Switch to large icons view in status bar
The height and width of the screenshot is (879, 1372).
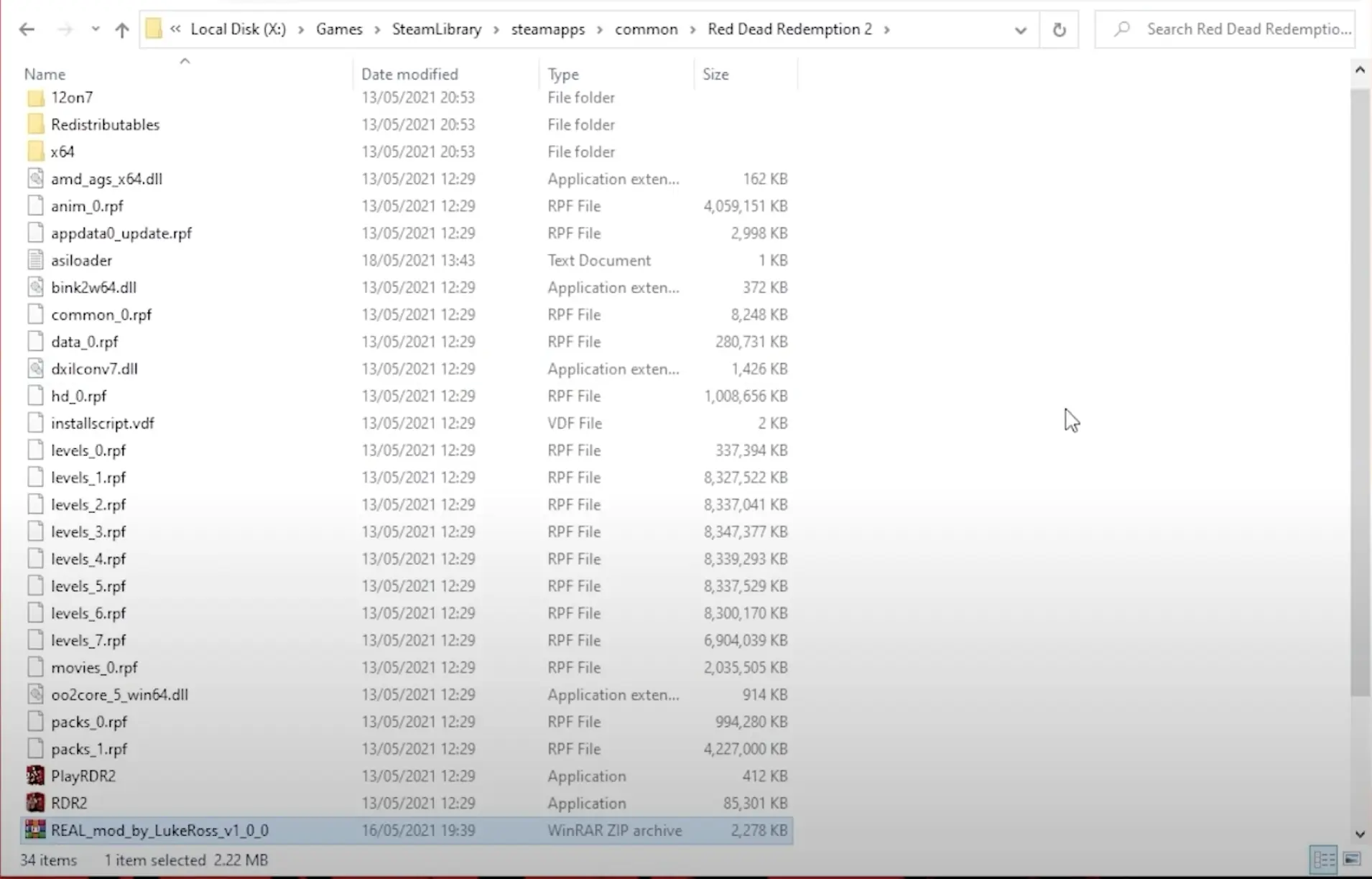coord(1351,859)
